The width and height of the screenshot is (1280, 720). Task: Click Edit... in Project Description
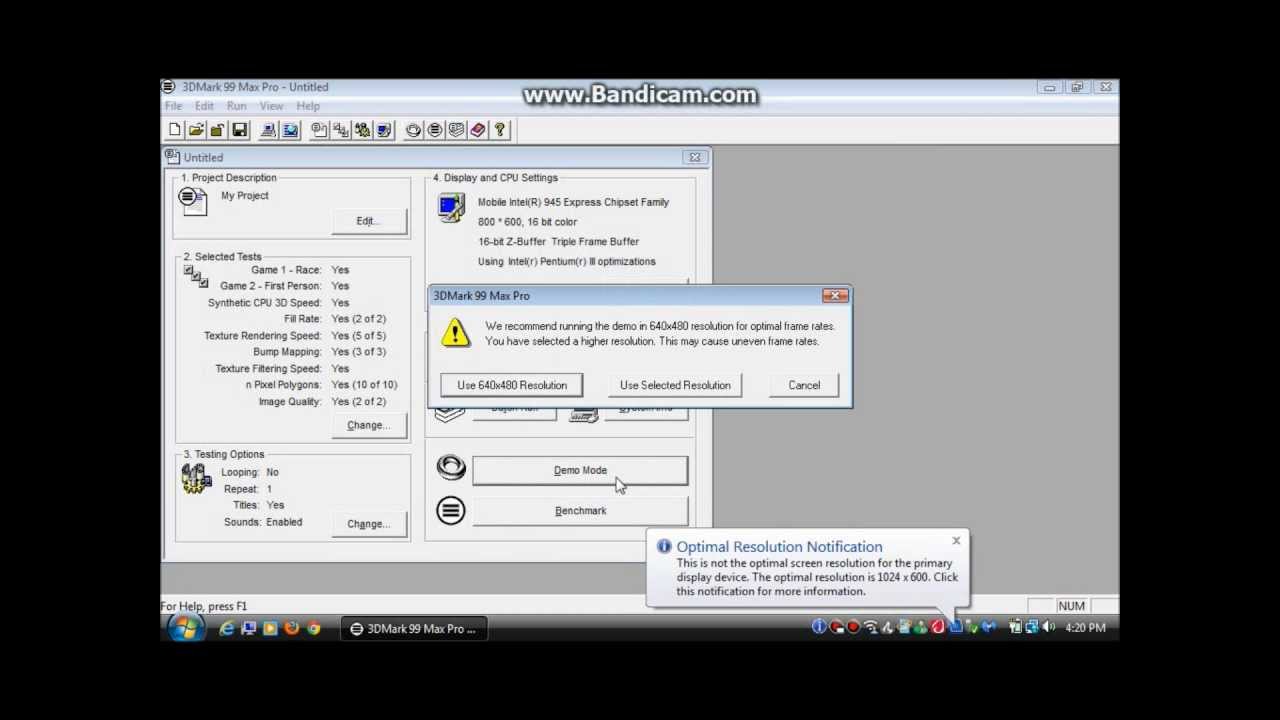click(369, 221)
